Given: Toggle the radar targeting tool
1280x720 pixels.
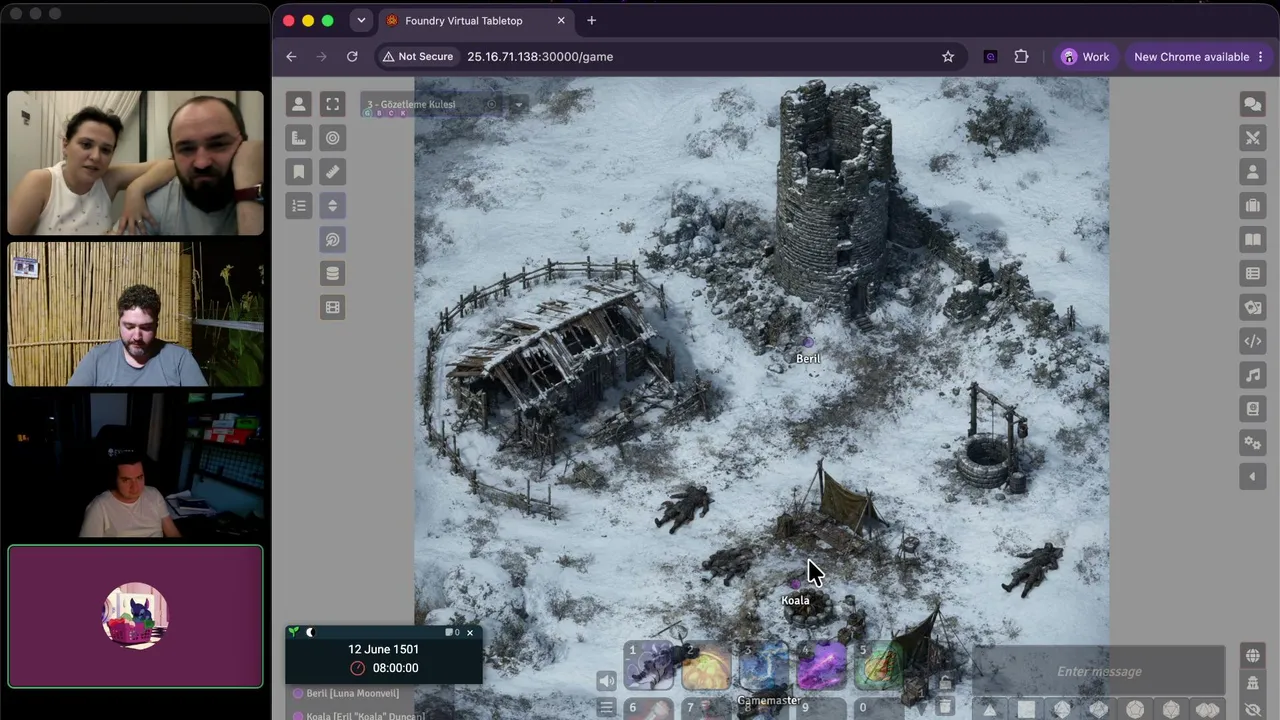Looking at the screenshot, I should (333, 240).
